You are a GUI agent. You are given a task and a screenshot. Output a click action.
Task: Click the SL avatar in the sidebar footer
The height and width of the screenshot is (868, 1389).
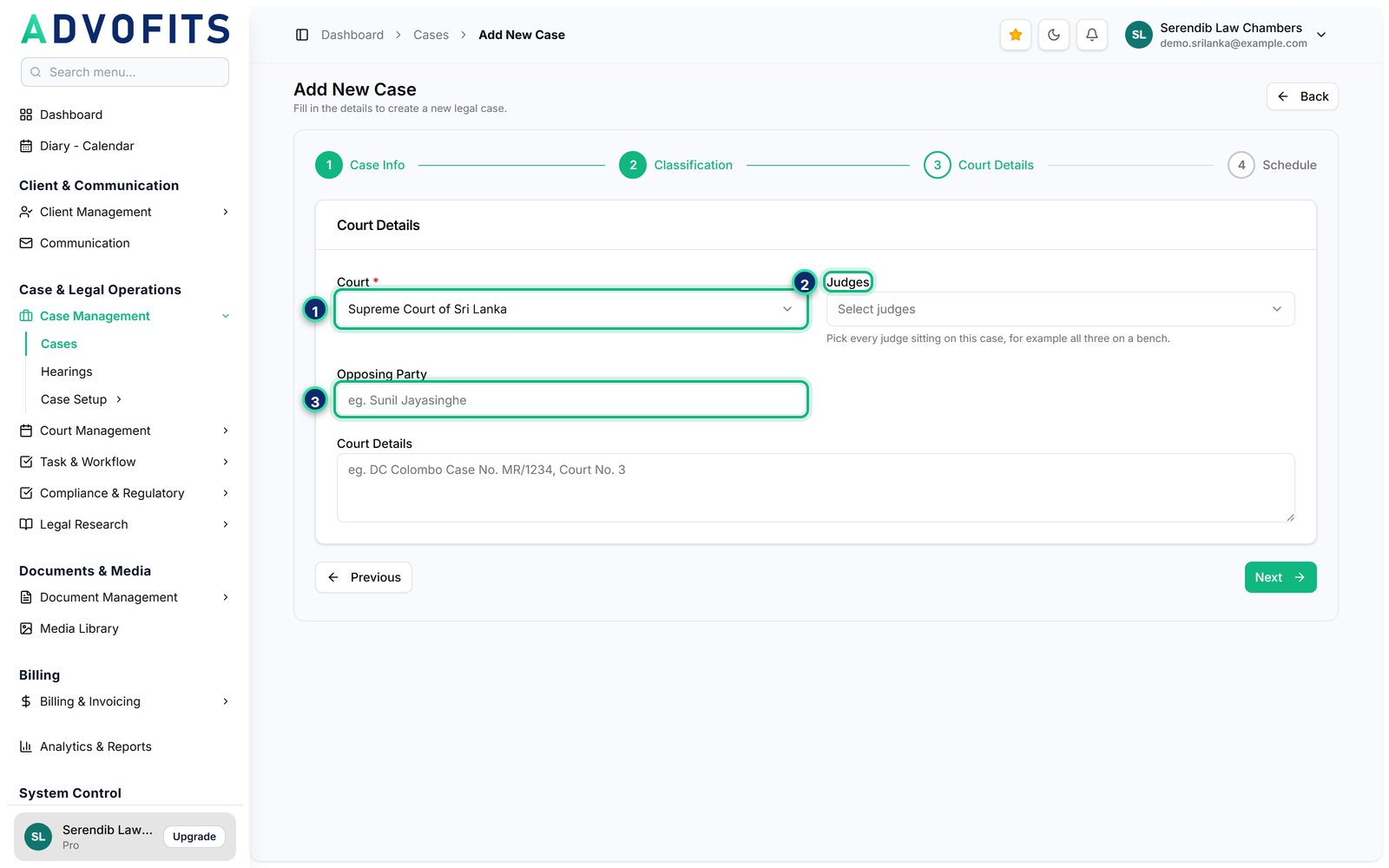38,837
